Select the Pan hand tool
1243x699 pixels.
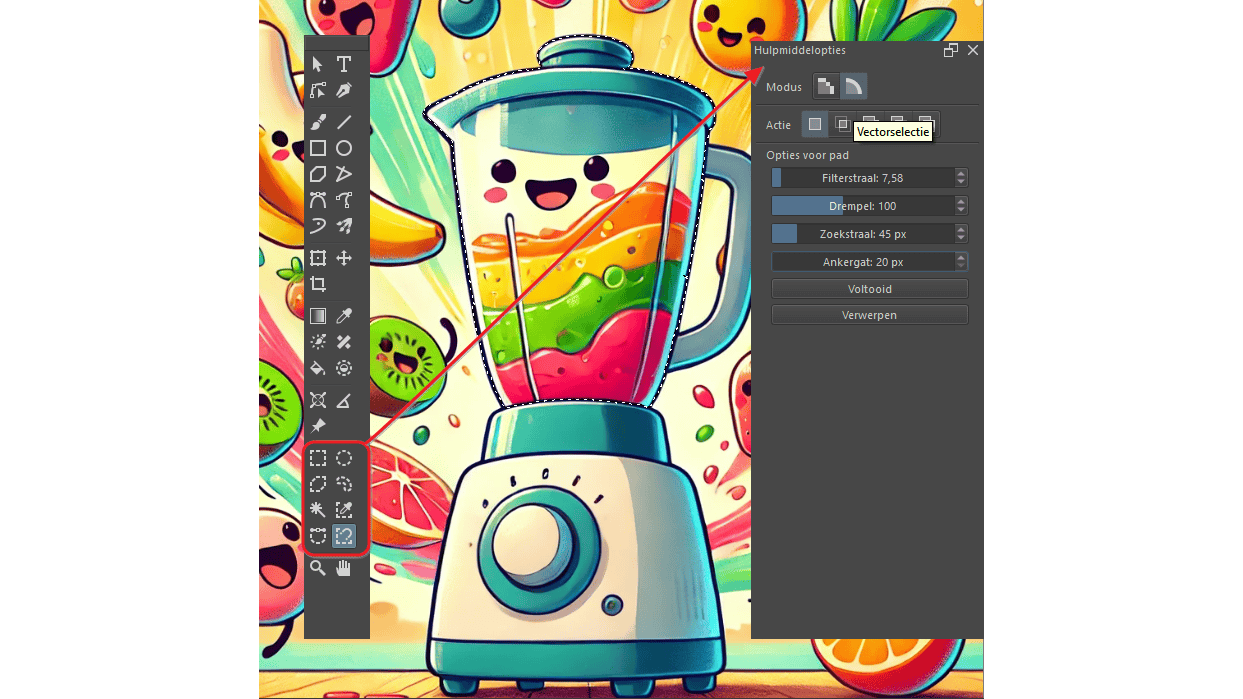click(344, 568)
